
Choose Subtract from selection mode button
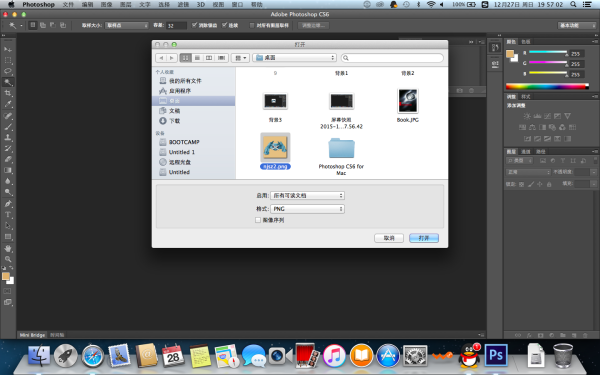(53, 25)
